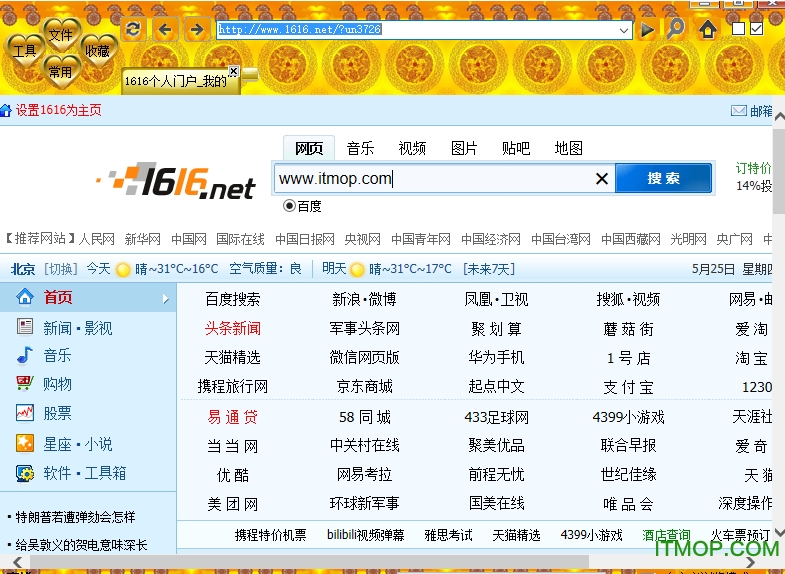This screenshot has height=574, width=785.
Task: Click the horizontal scrollbar left arrow
Action: tap(18, 561)
